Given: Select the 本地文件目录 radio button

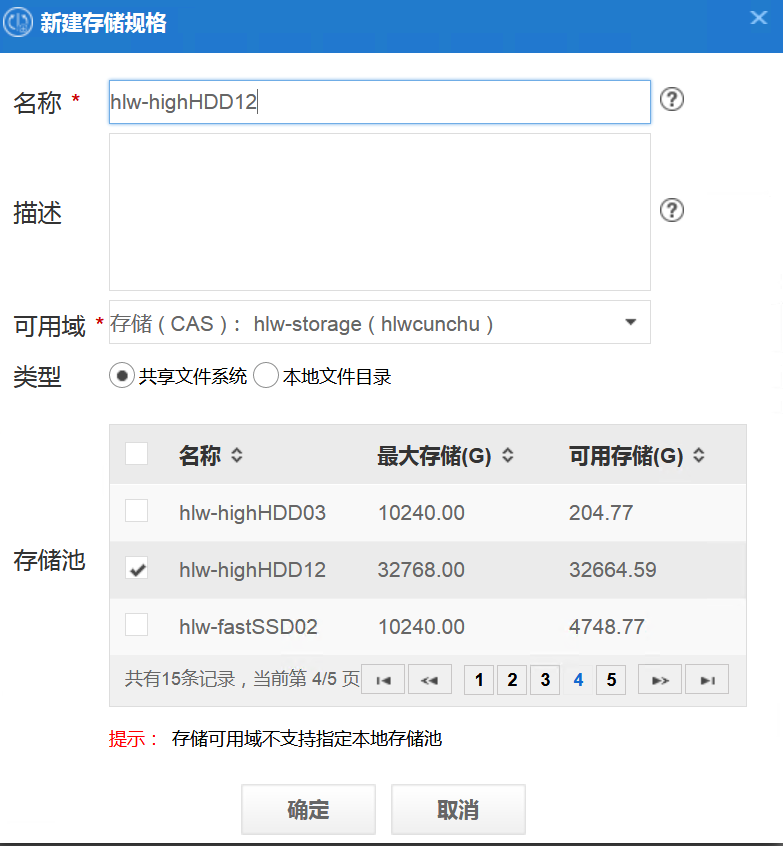Looking at the screenshot, I should [266, 376].
